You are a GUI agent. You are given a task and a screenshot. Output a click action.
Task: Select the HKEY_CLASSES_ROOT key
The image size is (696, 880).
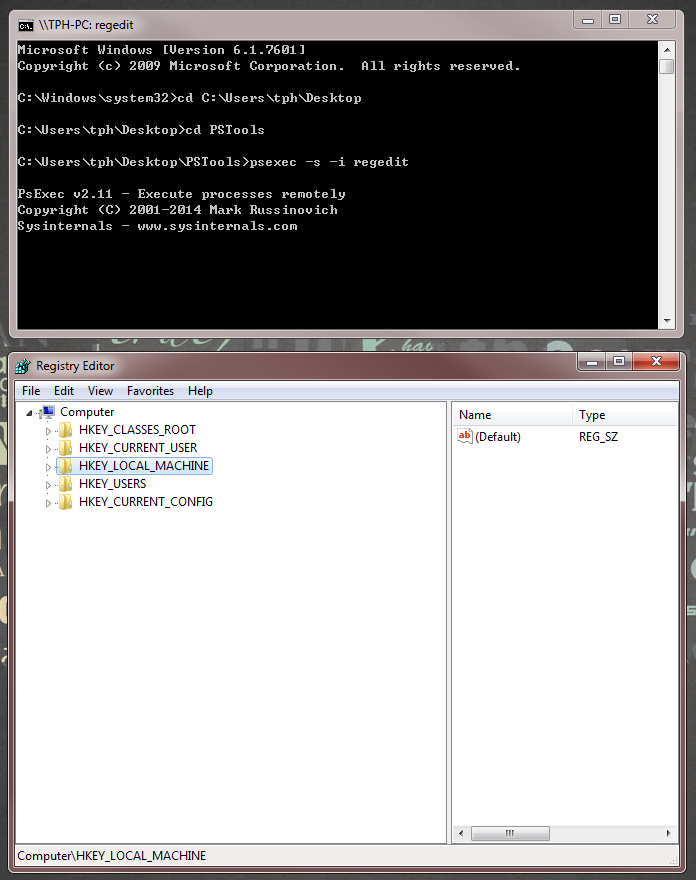(x=138, y=430)
